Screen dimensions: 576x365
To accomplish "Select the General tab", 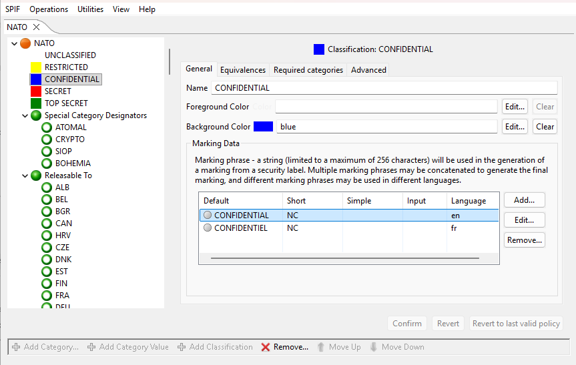I will pos(199,69).
